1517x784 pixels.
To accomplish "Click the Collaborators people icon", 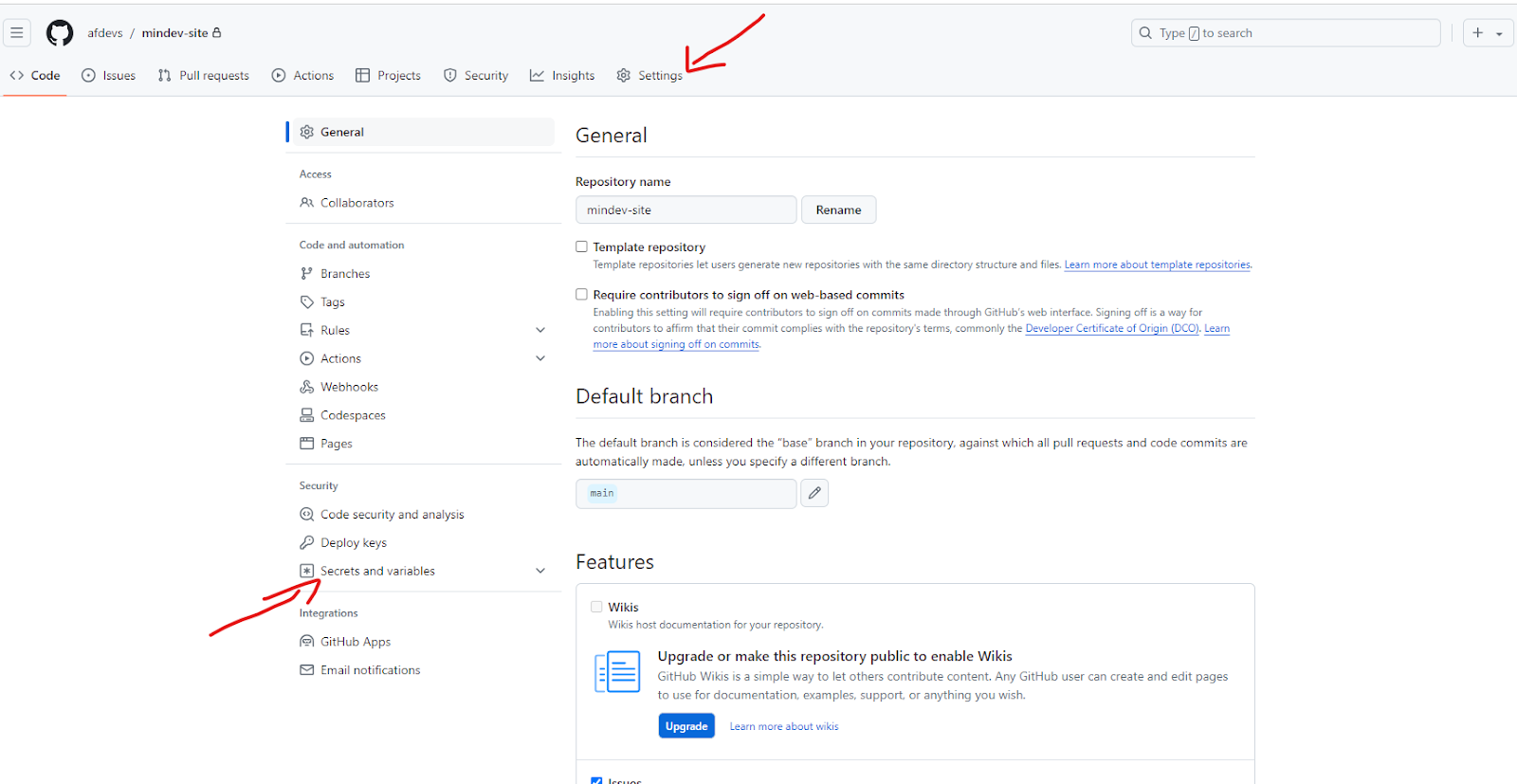I will point(306,202).
